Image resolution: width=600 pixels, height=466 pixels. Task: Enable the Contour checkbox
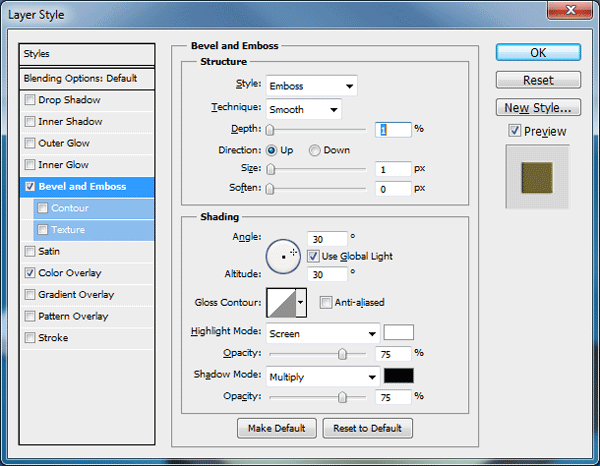point(42,208)
